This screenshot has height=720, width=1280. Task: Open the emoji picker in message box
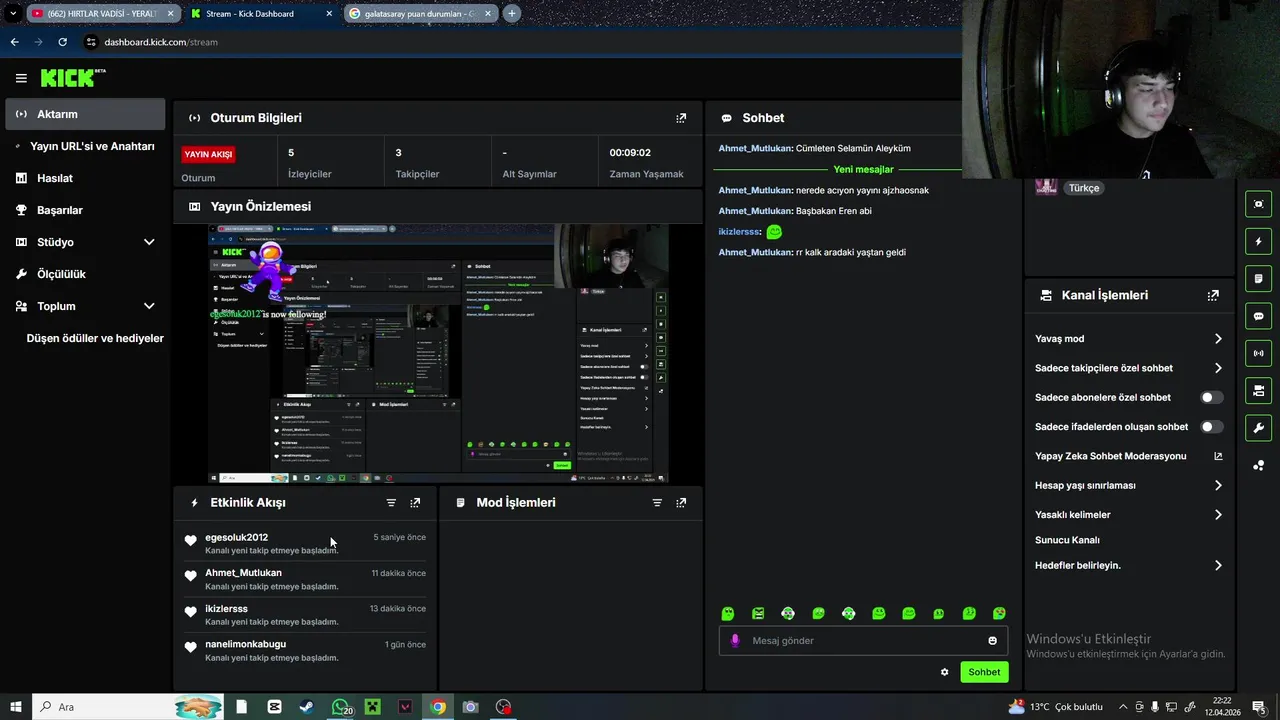tap(992, 641)
